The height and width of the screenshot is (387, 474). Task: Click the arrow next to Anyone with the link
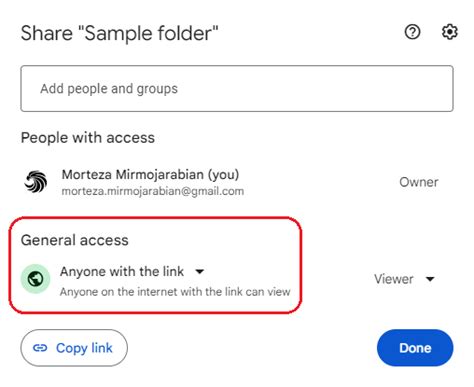pyautogui.click(x=200, y=271)
